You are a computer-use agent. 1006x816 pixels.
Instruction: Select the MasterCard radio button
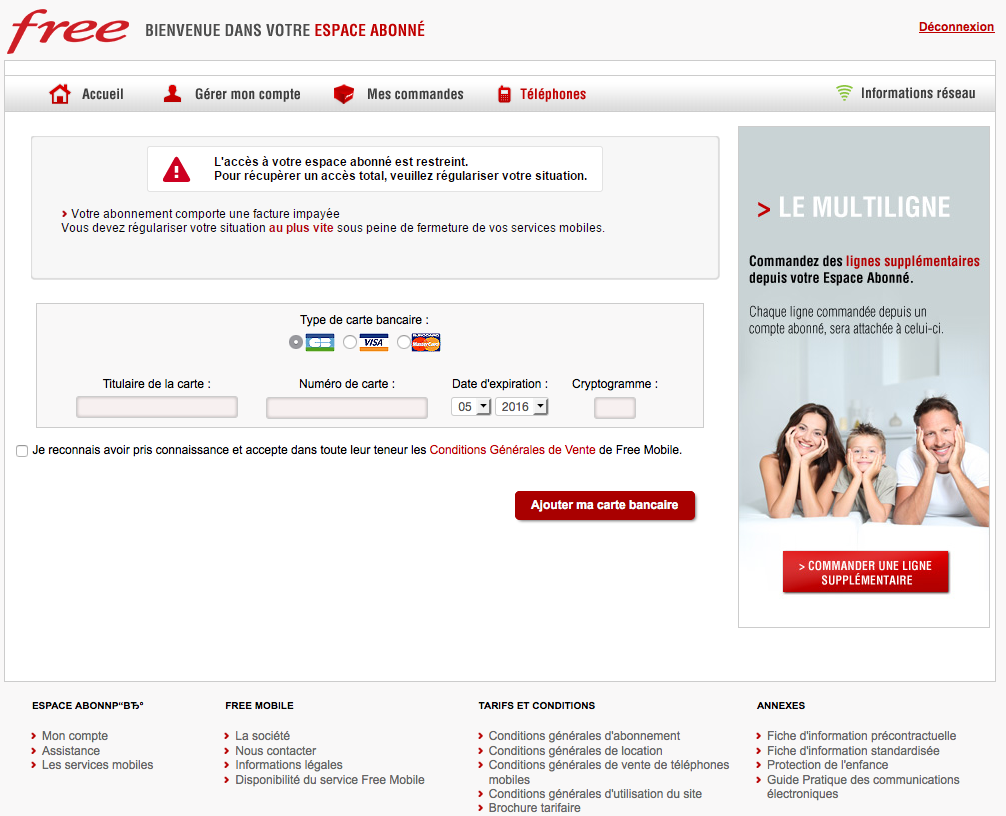pyautogui.click(x=403, y=343)
